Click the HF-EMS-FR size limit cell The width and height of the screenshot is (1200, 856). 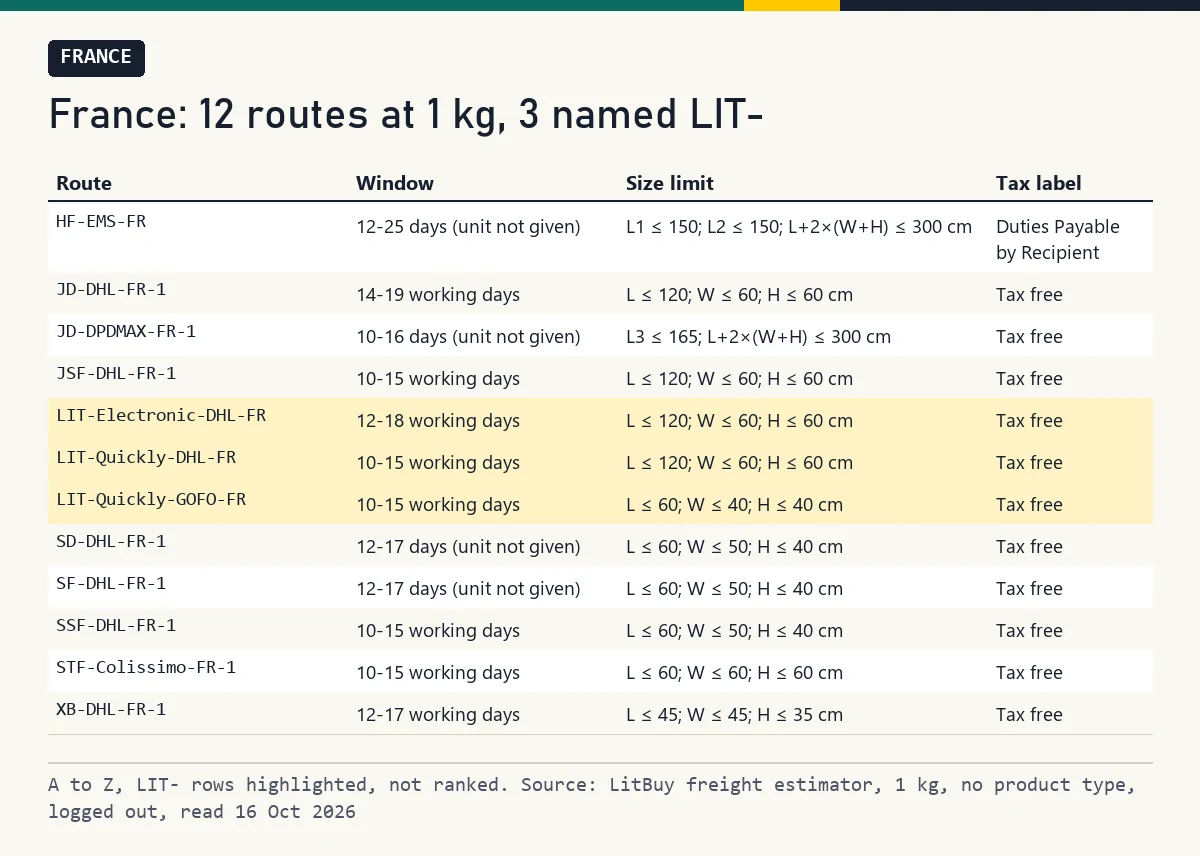[x=799, y=227]
